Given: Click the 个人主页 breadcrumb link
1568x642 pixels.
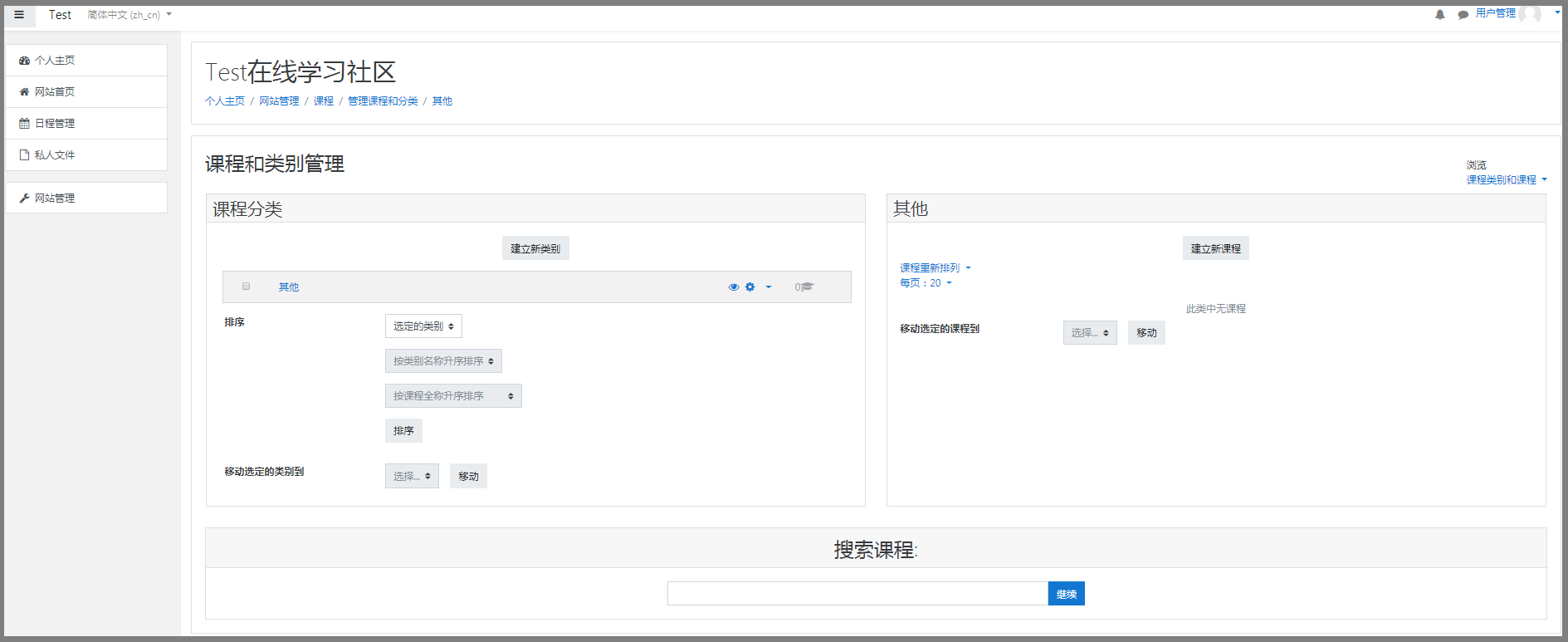Looking at the screenshot, I should tap(225, 101).
